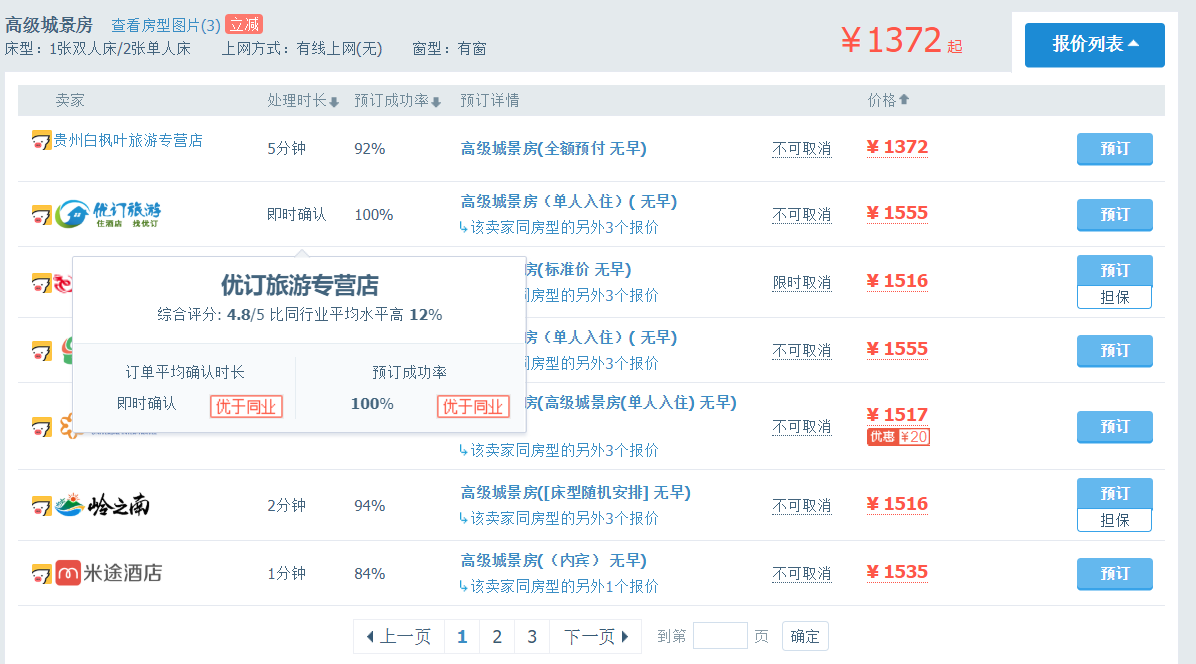Click the 岭之南 seller logo
The image size is (1196, 664).
(103, 505)
